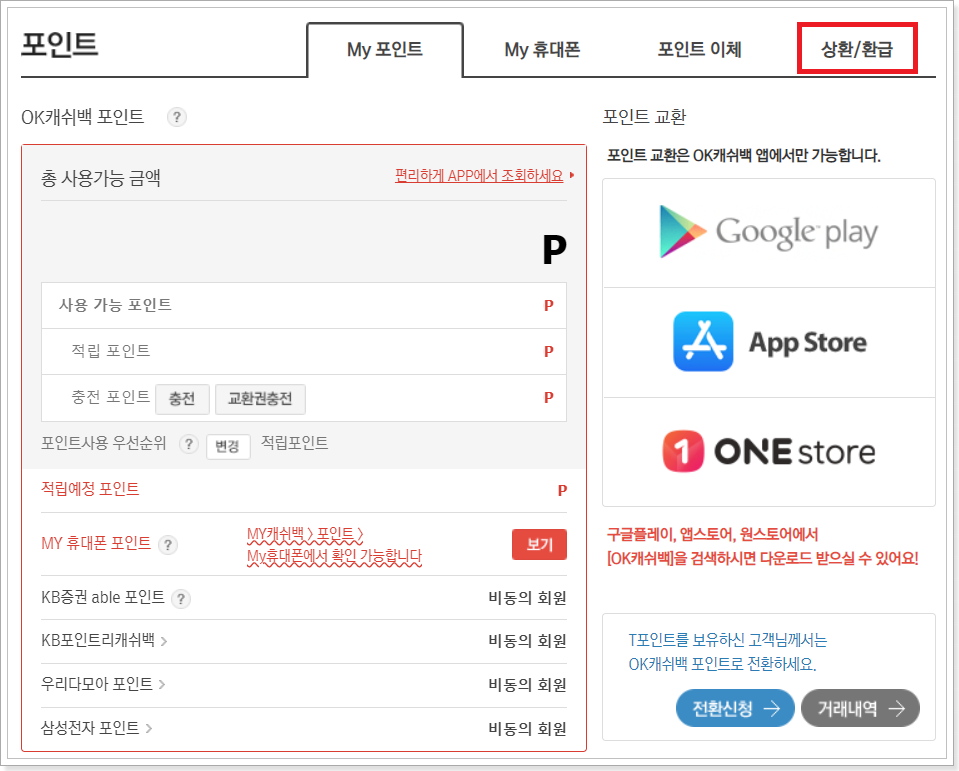Click the 전환신청 button for T포인트

point(735,708)
